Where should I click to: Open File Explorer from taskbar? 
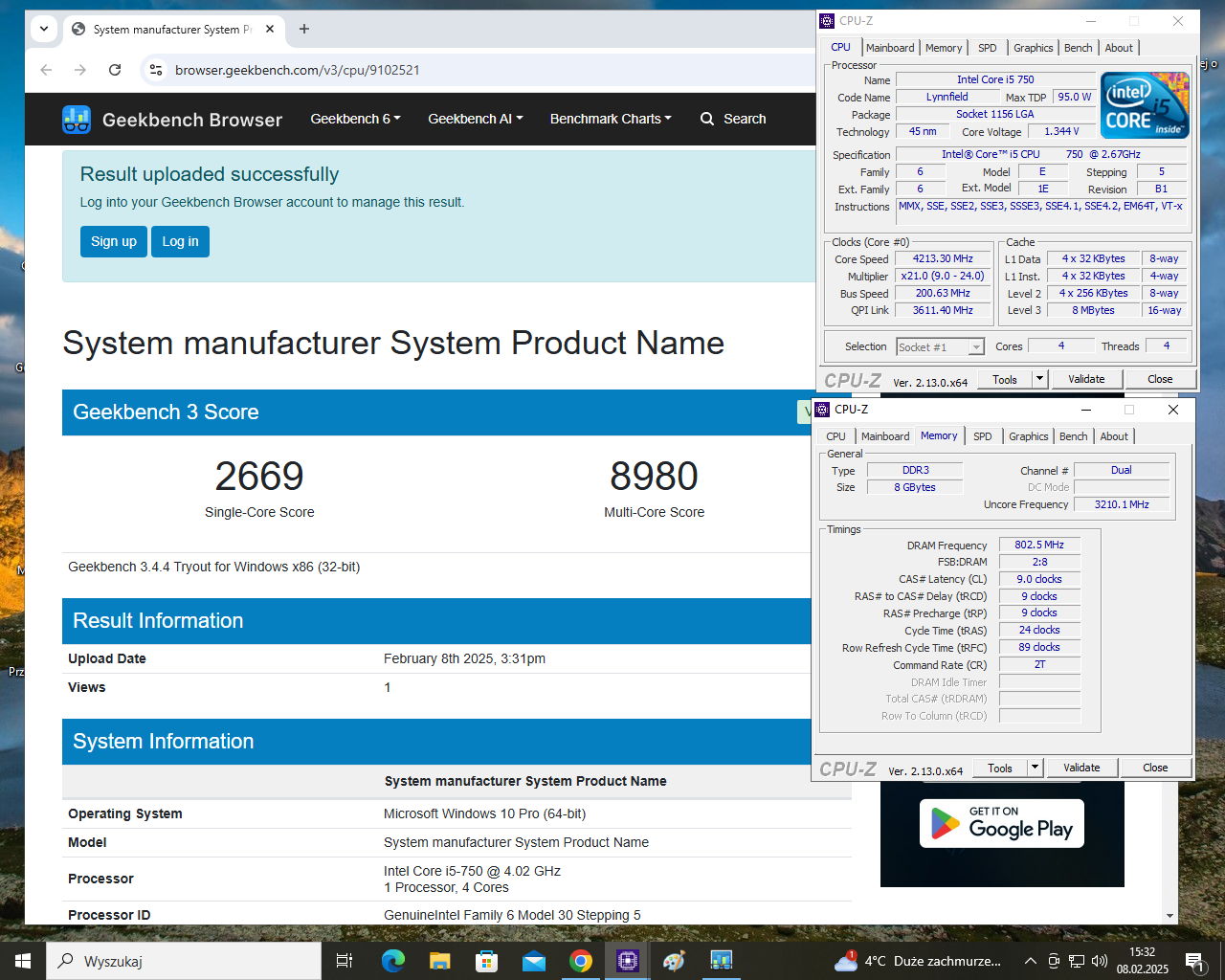[x=439, y=961]
